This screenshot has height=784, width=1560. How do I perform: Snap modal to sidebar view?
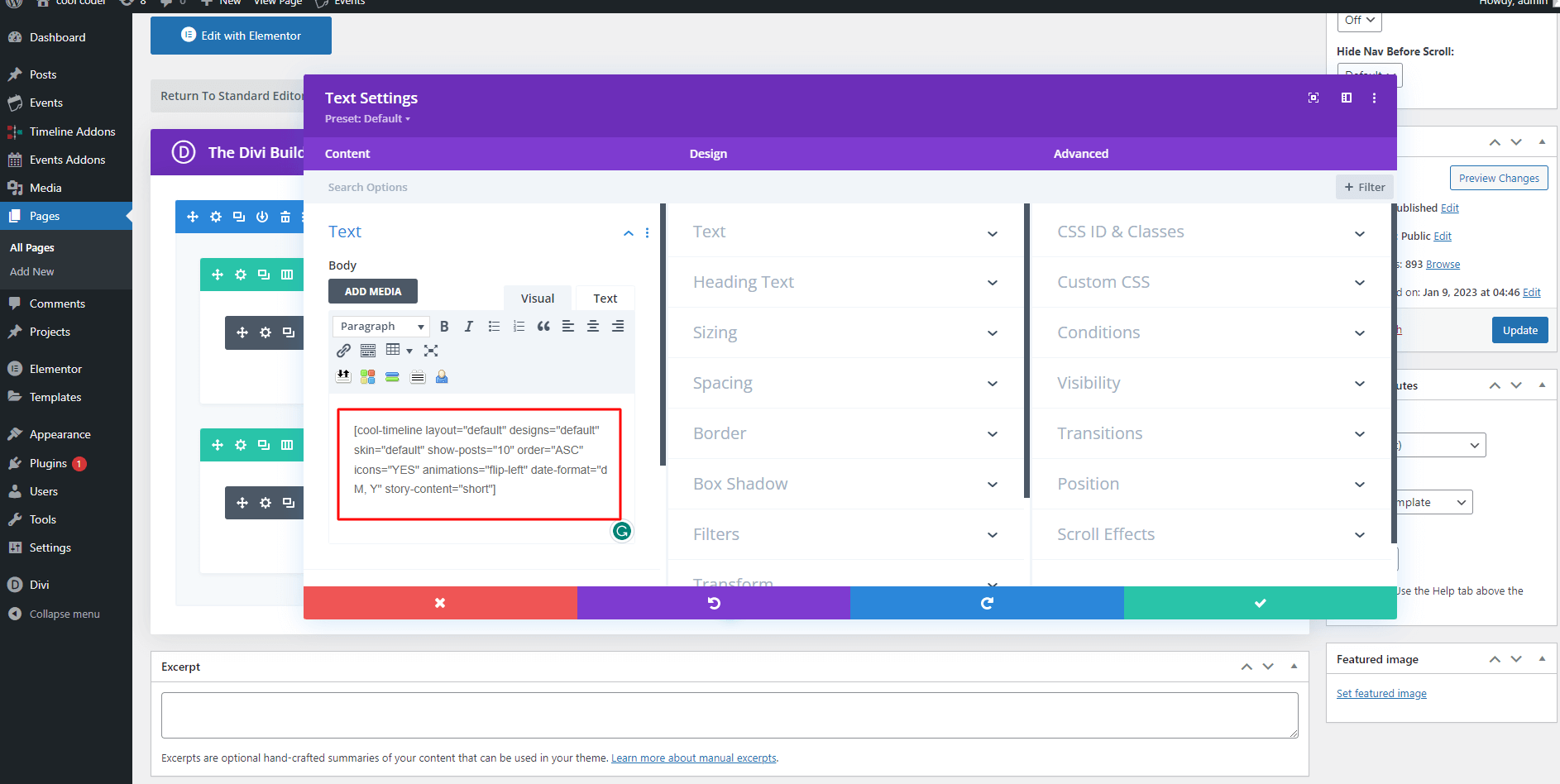[1347, 98]
